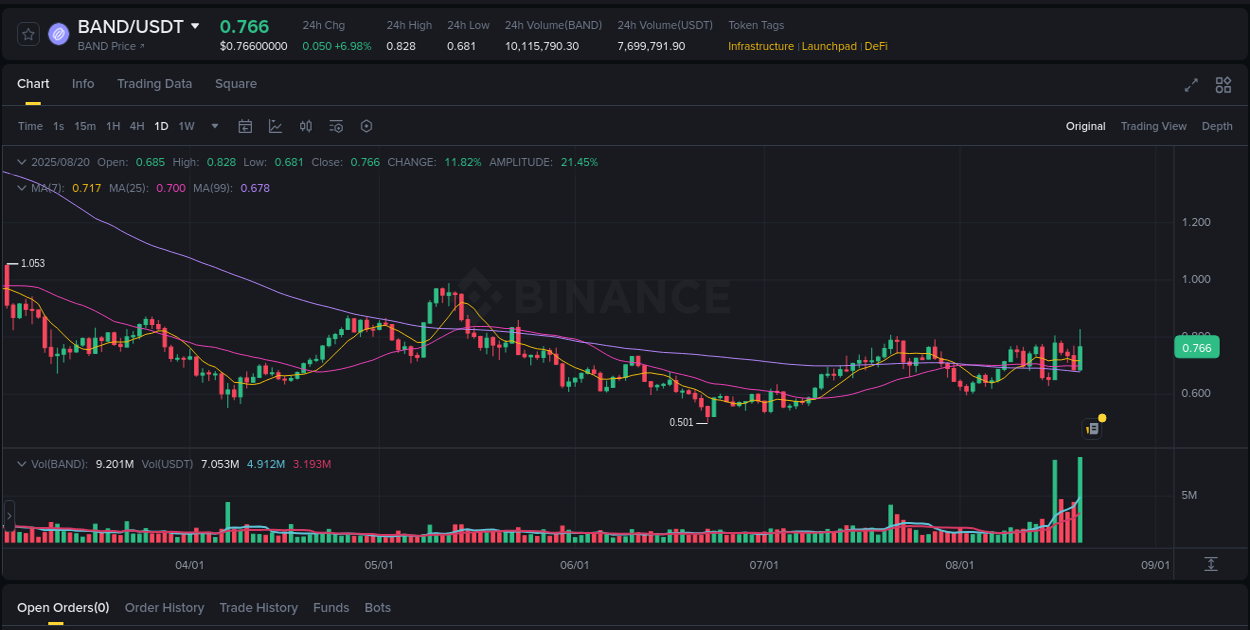Image resolution: width=1250 pixels, height=630 pixels.
Task: Open the date range calendar picker
Action: [245, 126]
